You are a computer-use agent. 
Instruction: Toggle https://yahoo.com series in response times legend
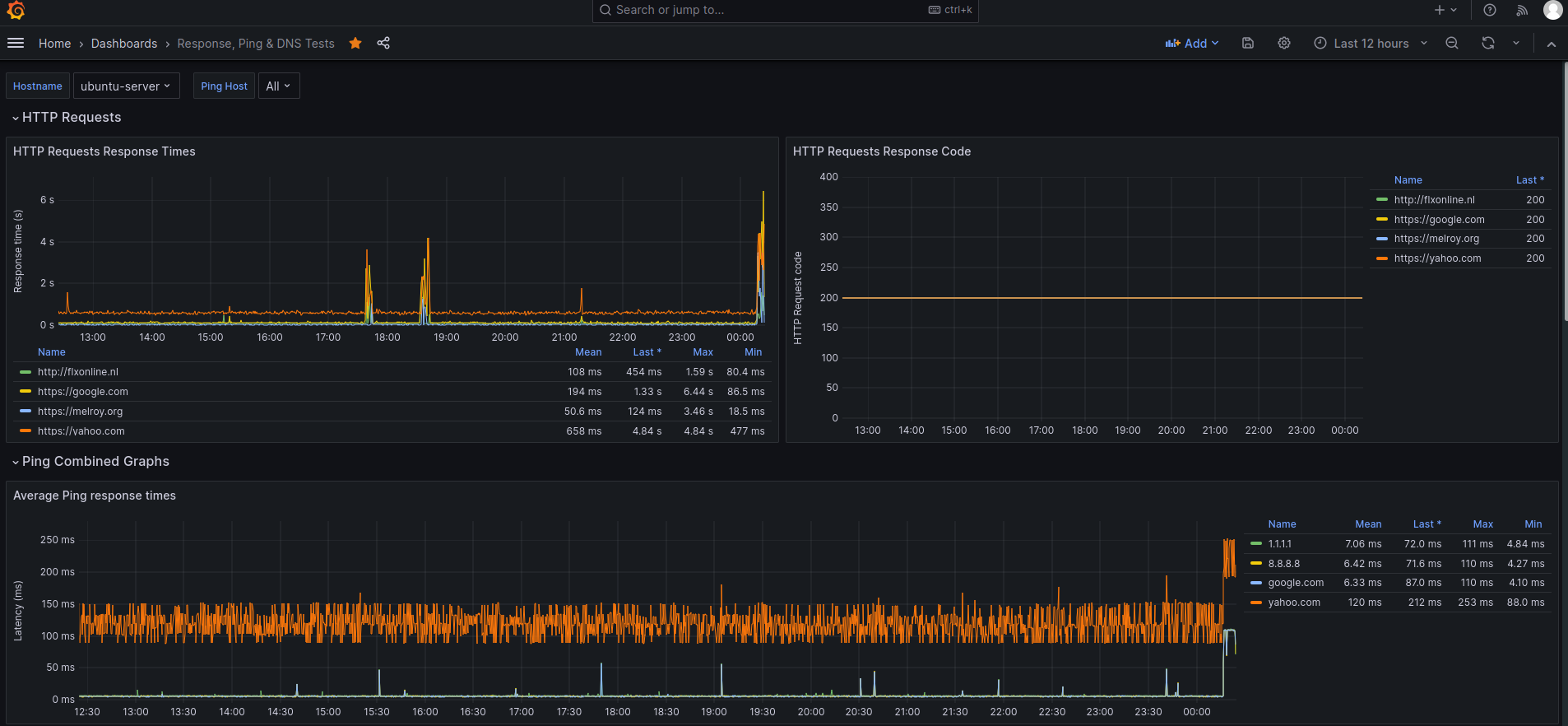[81, 431]
